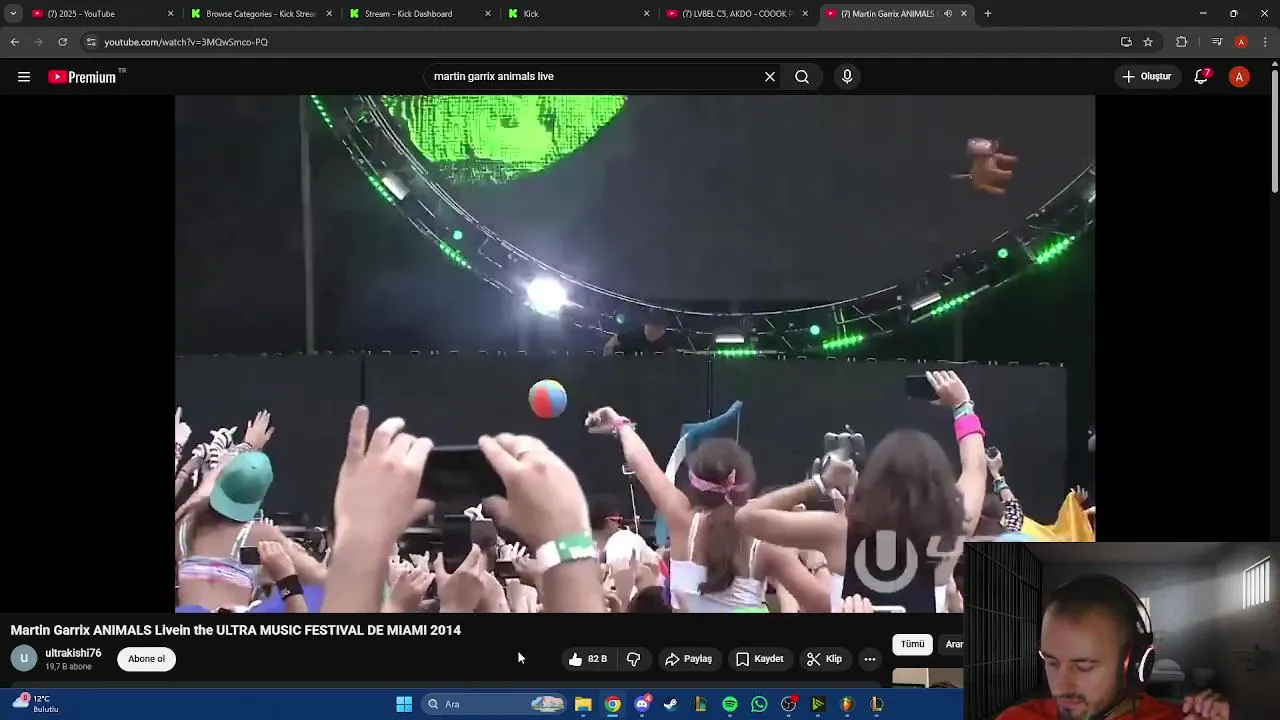Screen dimensions: 1280x720
Task: Open weather widget 12°C Bulutlu
Action: [35, 704]
